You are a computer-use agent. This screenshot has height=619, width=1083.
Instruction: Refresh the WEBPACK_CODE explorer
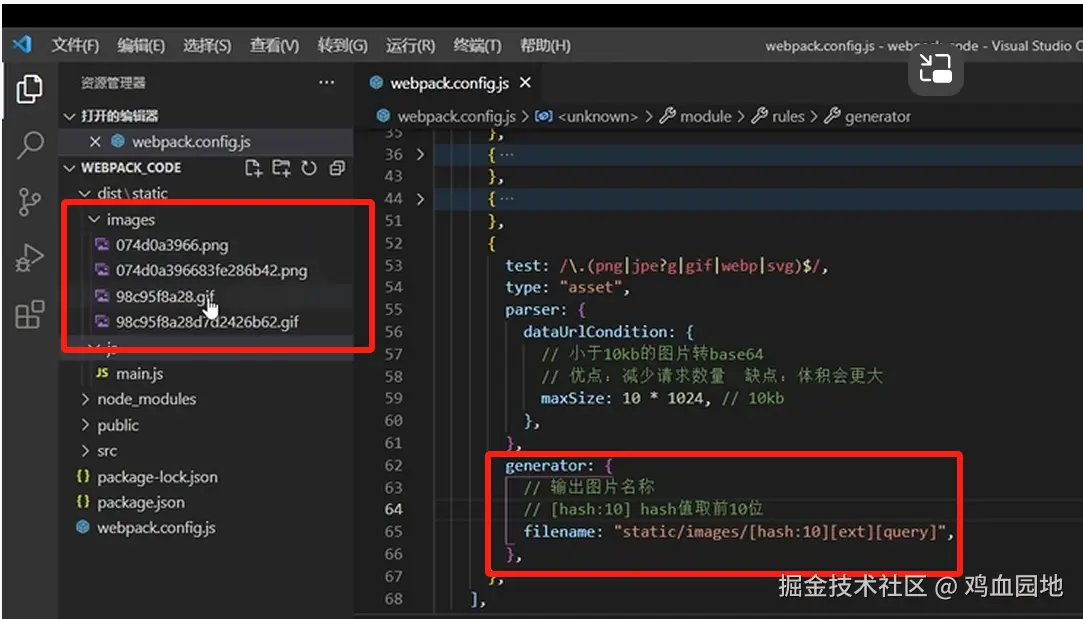[309, 168]
